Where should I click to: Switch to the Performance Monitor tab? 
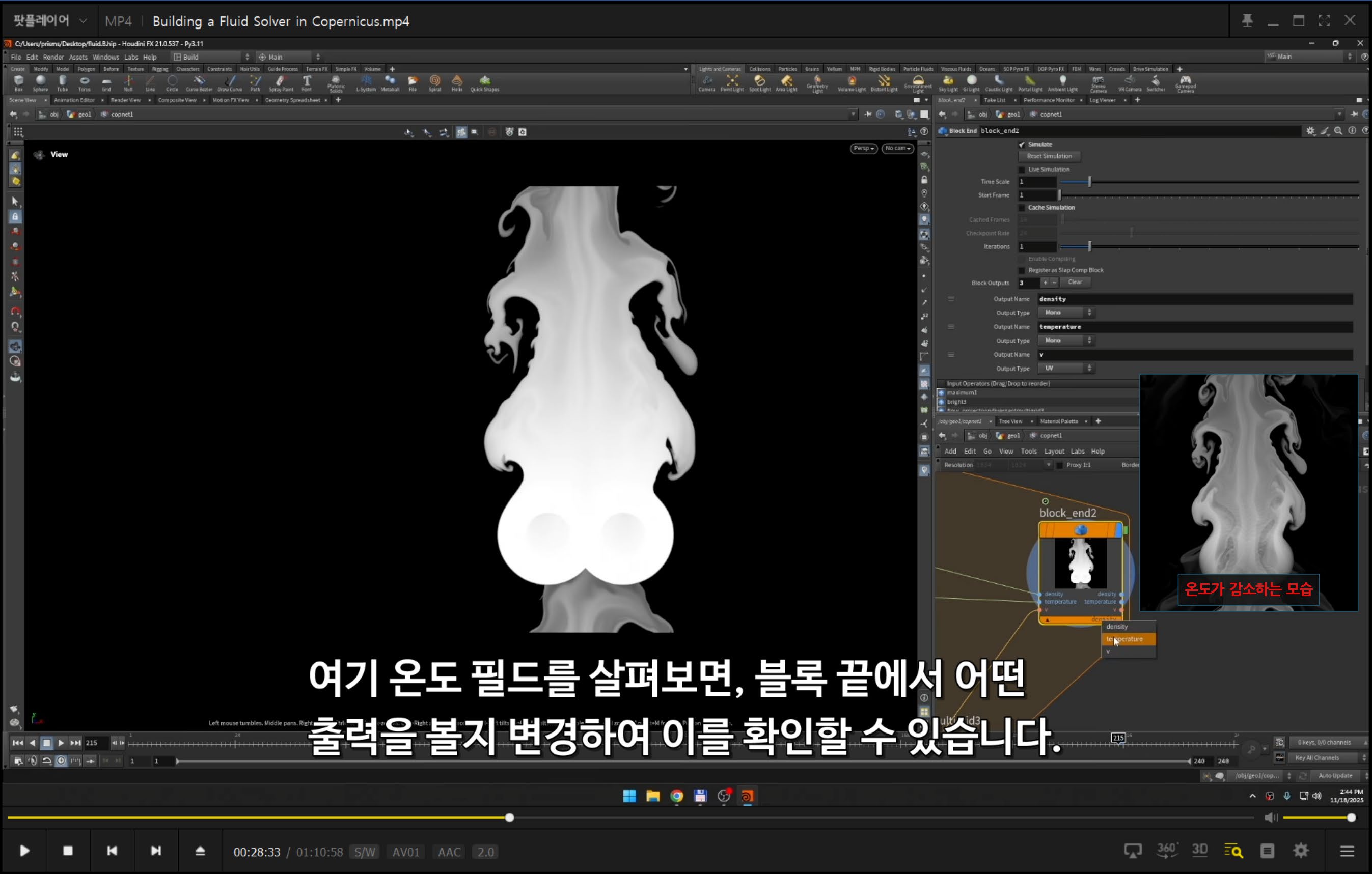1049,100
